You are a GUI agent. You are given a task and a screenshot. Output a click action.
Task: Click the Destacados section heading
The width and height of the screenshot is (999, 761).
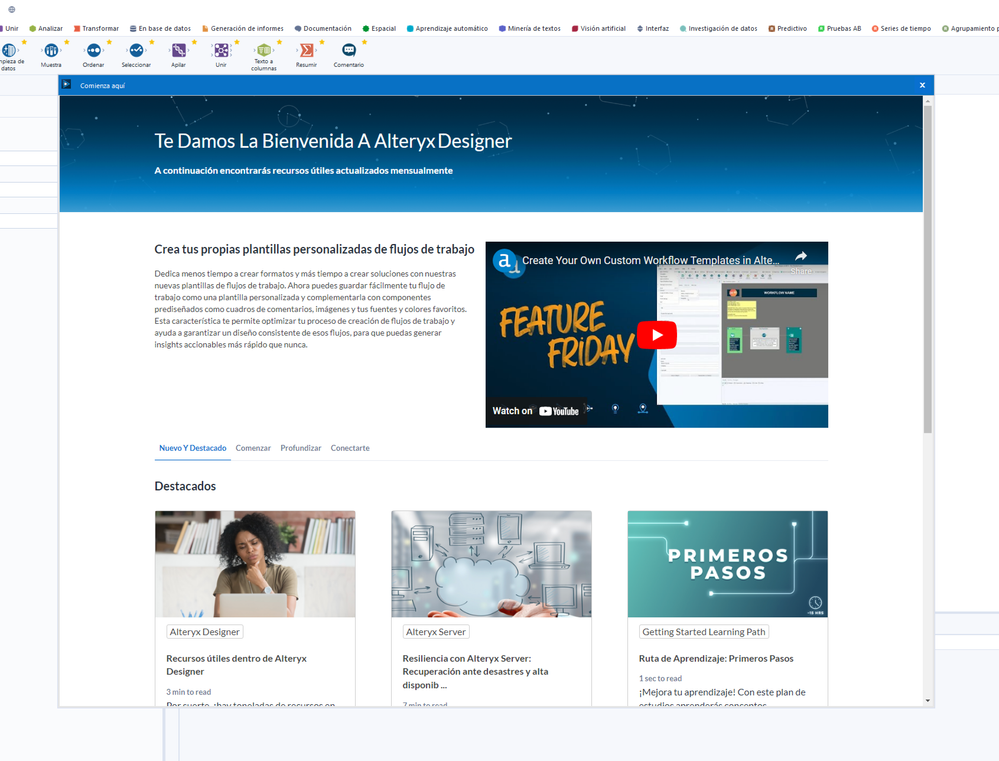point(185,486)
